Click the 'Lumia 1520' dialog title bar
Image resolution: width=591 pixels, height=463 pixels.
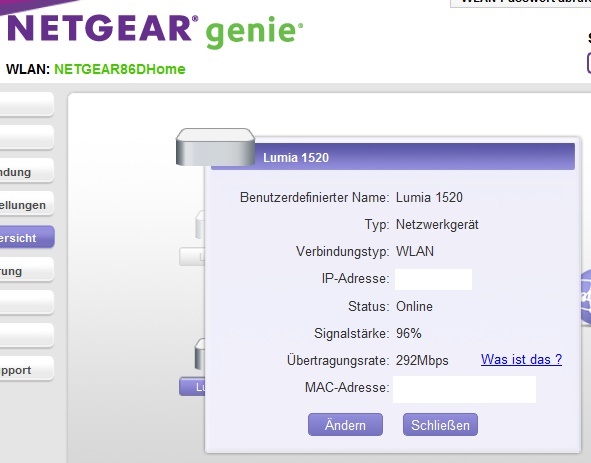coord(393,156)
